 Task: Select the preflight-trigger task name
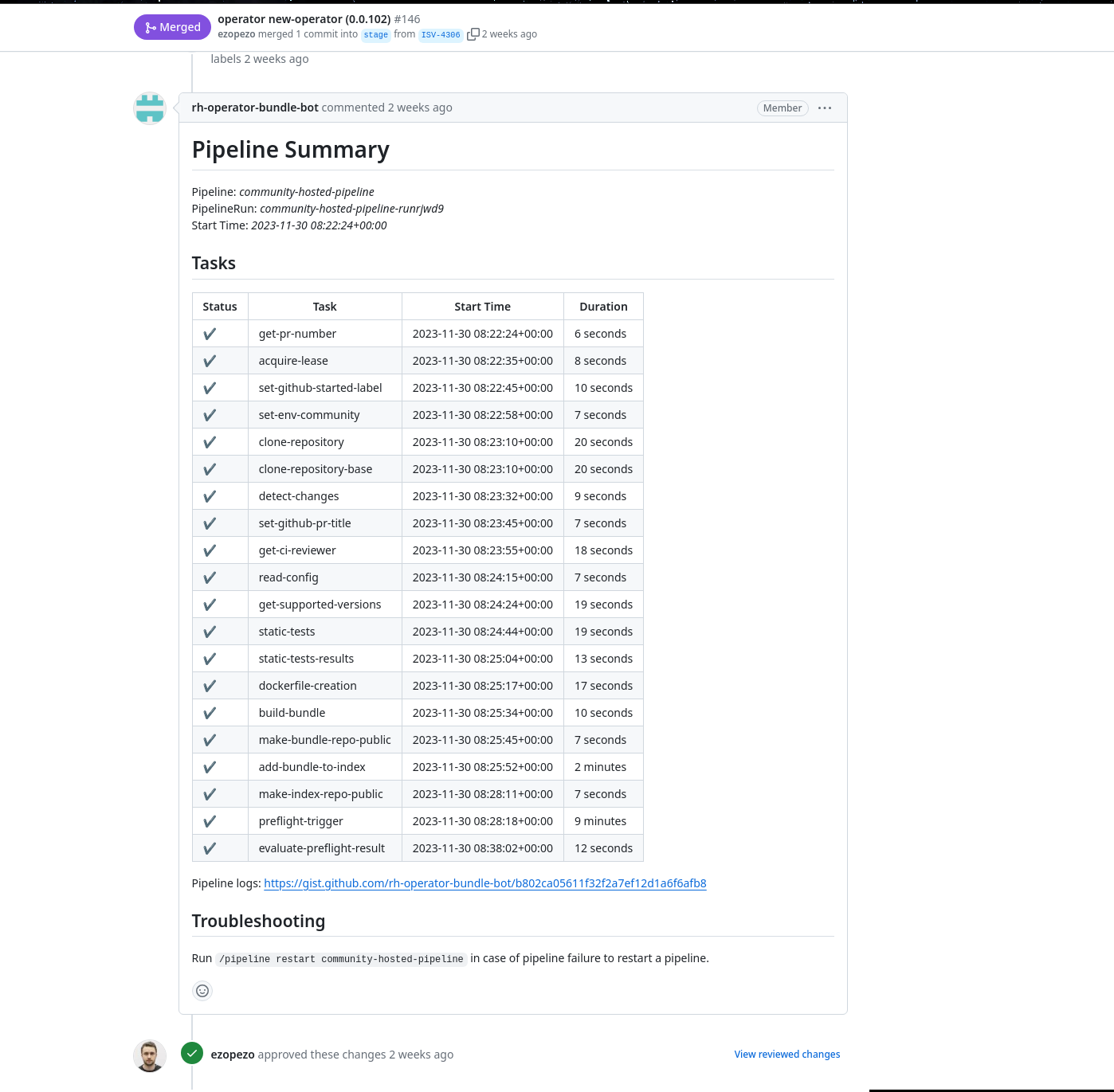click(300, 821)
